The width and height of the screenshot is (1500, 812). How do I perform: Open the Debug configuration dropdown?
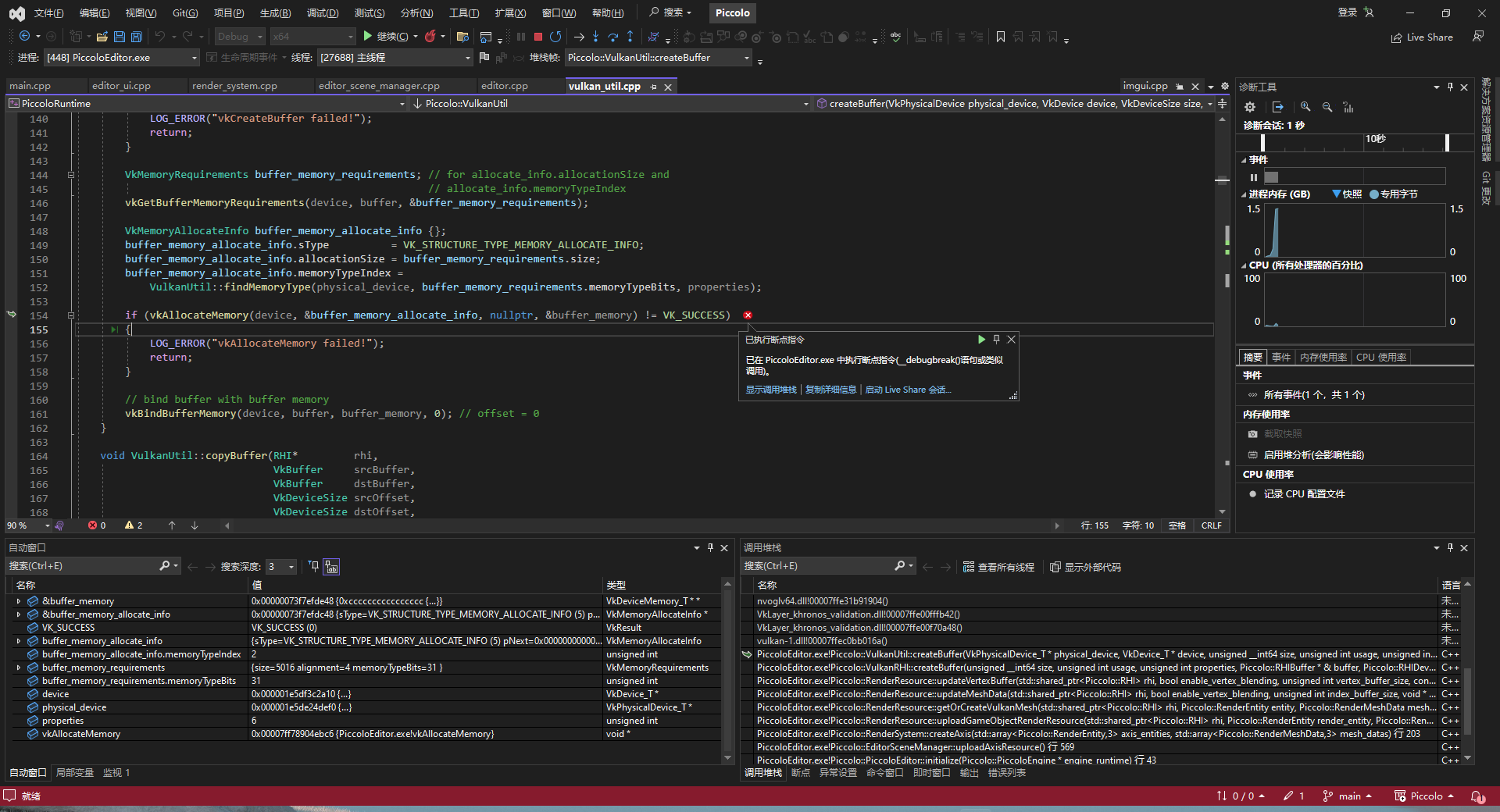(241, 37)
